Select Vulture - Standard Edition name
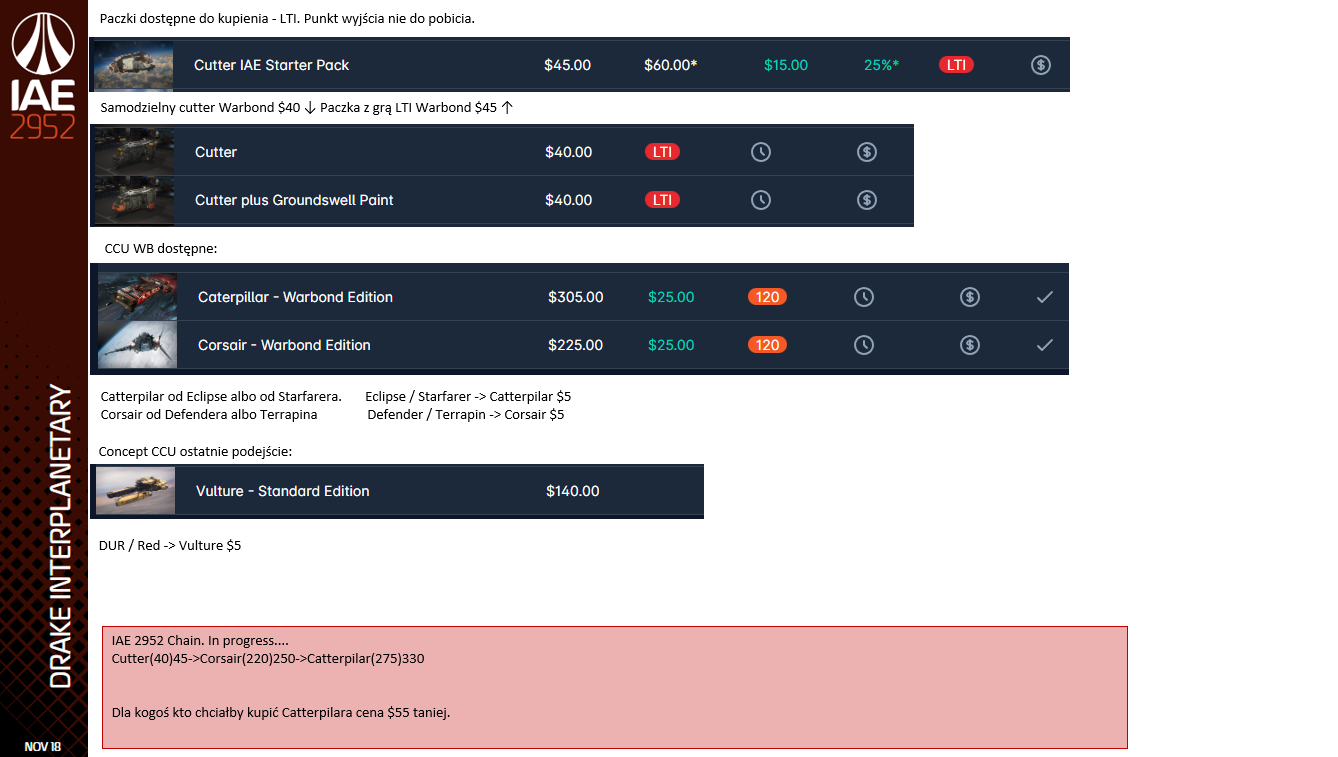 click(x=283, y=491)
